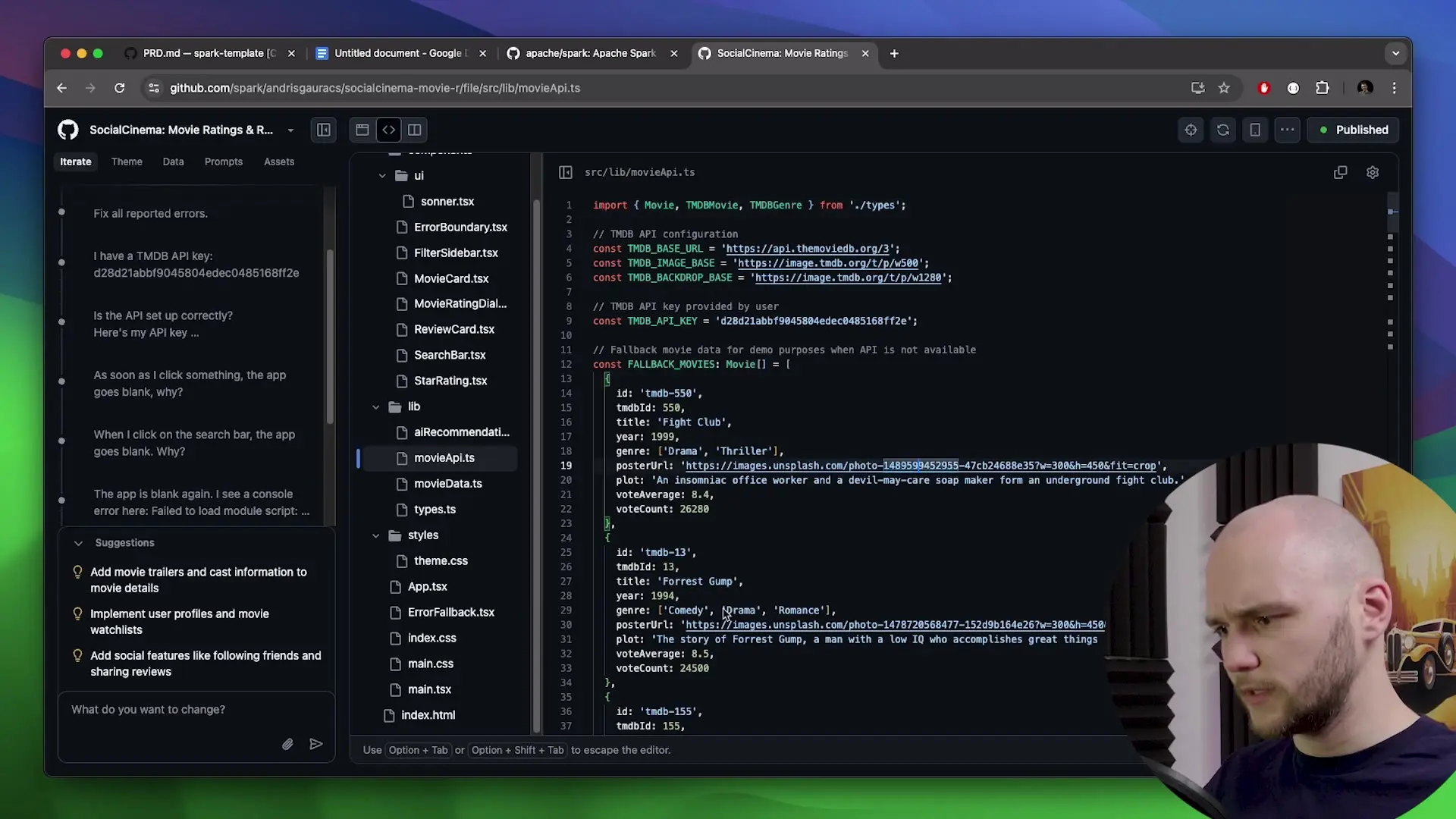Image resolution: width=1456 pixels, height=819 pixels.
Task: Click the GitHub logo in Spark header
Action: pyautogui.click(x=68, y=130)
